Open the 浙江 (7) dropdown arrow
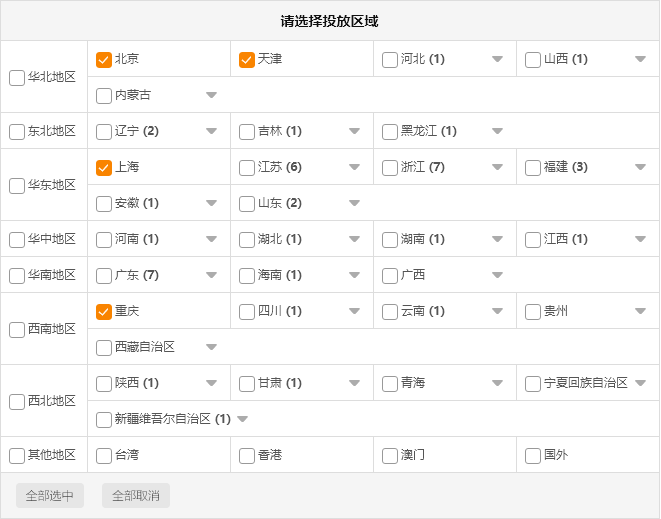Image resolution: width=661 pixels, height=519 pixels. coord(497,167)
